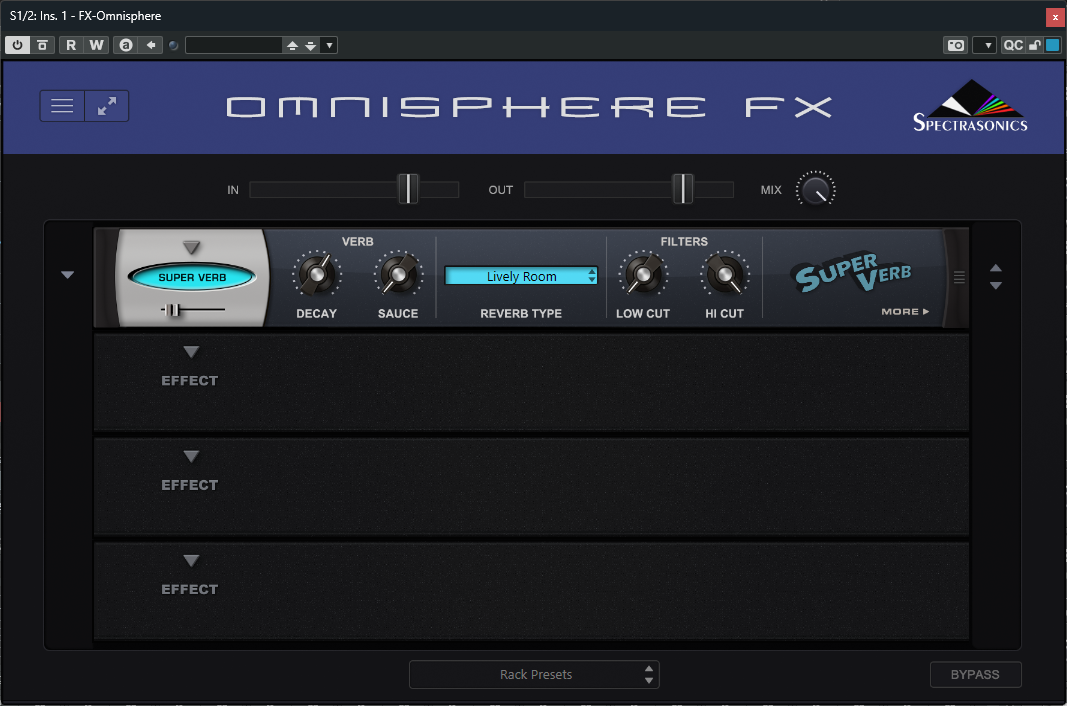This screenshot has width=1067, height=706.
Task: Click the Spectrasonics logo
Action: [x=970, y=106]
